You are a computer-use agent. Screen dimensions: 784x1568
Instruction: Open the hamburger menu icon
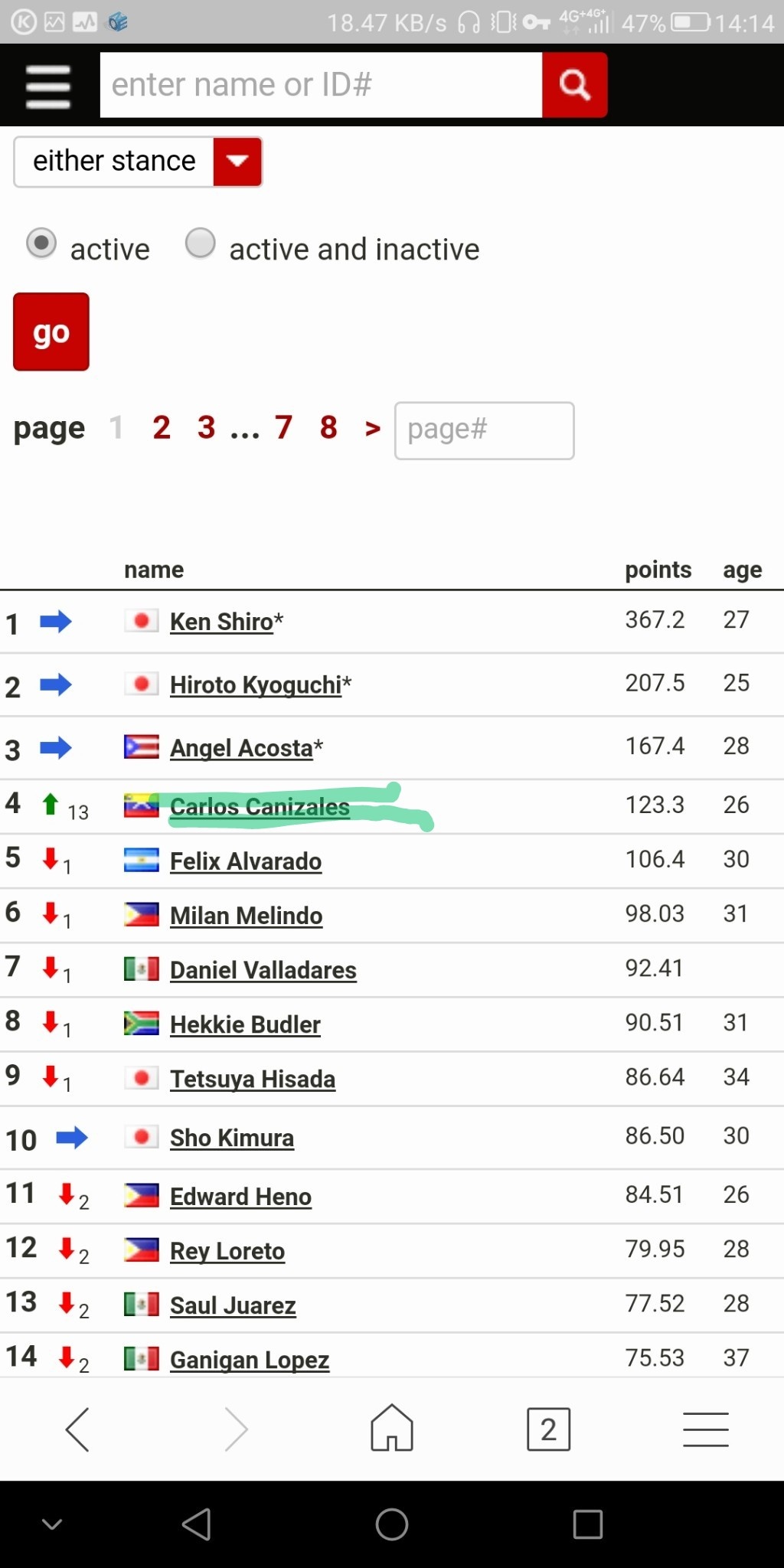pos(47,86)
